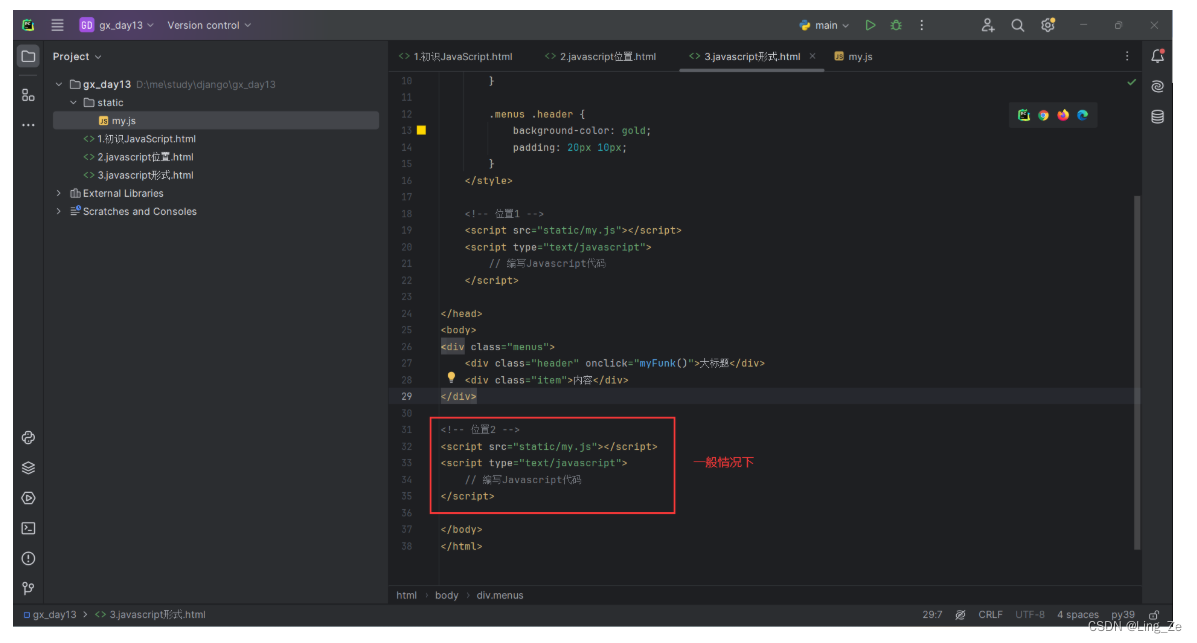Open IDE settings gear
Screen dimensions: 1197x643
coord(1048,25)
